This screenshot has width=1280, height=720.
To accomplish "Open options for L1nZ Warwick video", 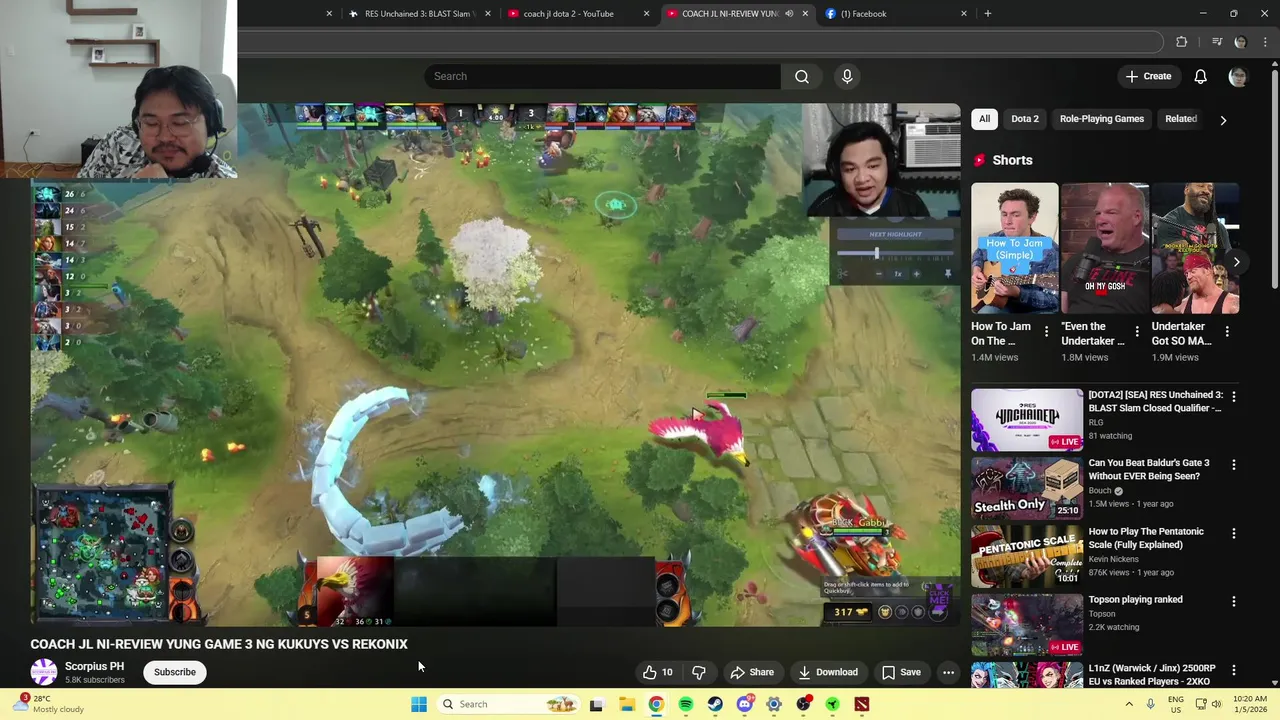I will coord(1234,669).
